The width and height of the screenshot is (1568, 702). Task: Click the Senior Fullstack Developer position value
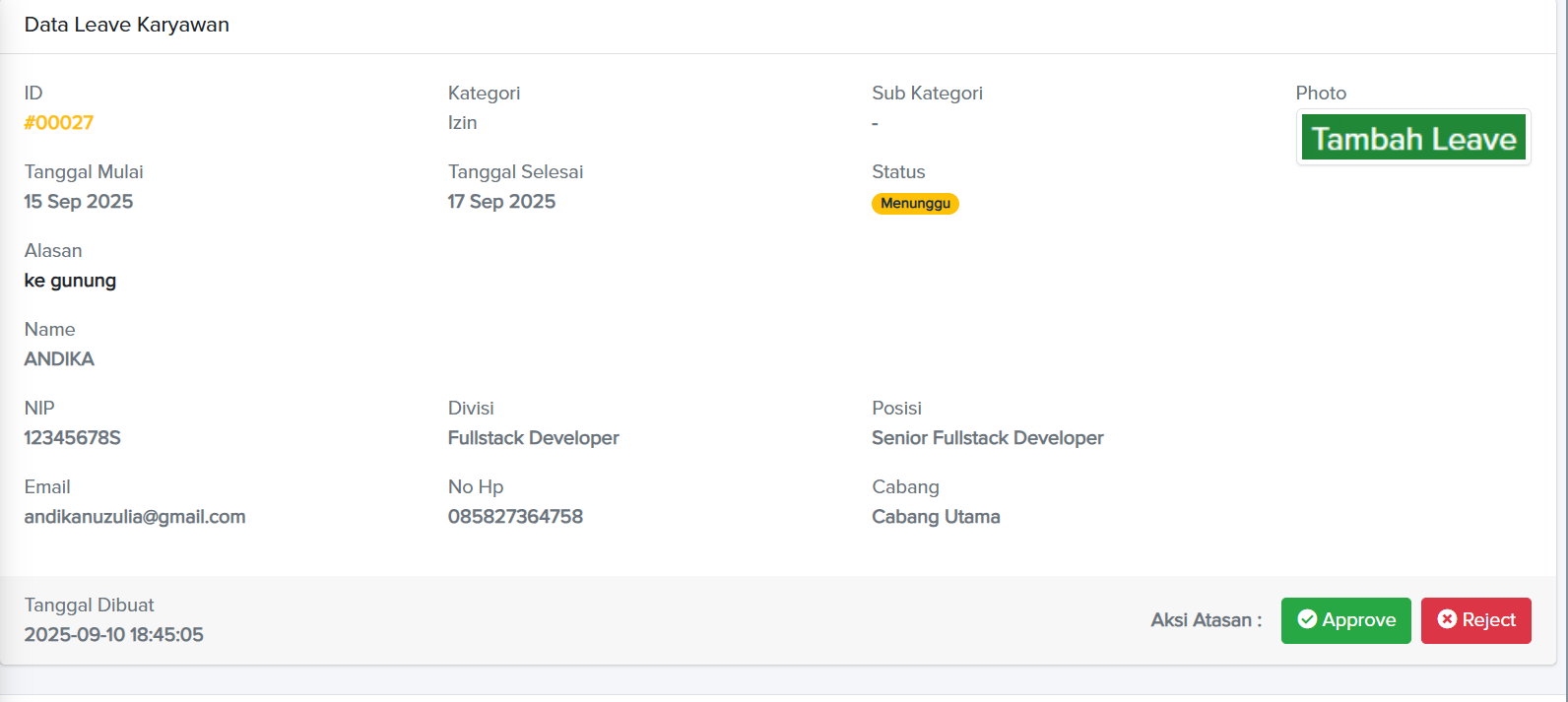pos(987,438)
